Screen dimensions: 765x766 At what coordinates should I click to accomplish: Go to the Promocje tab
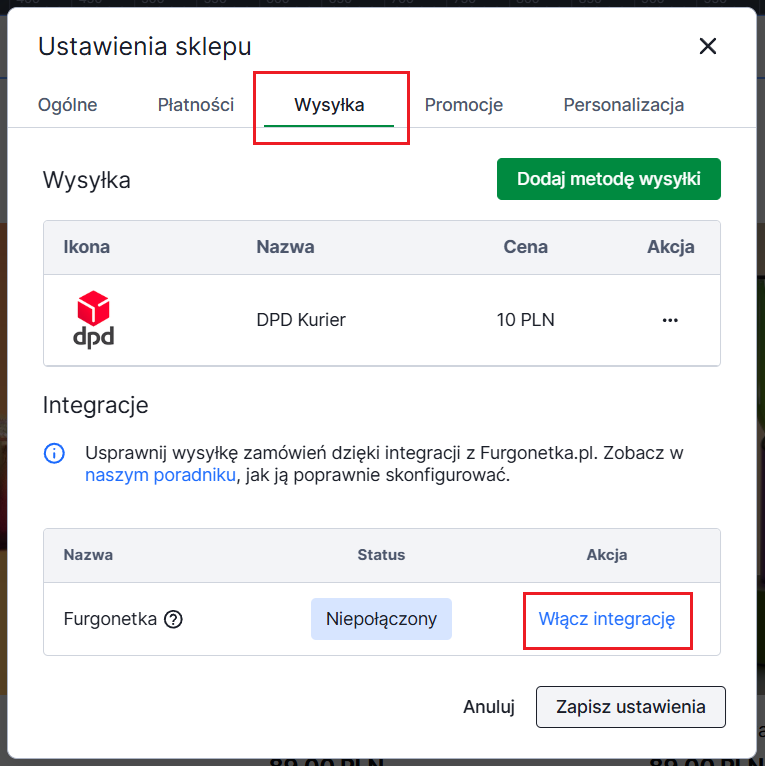[x=463, y=105]
